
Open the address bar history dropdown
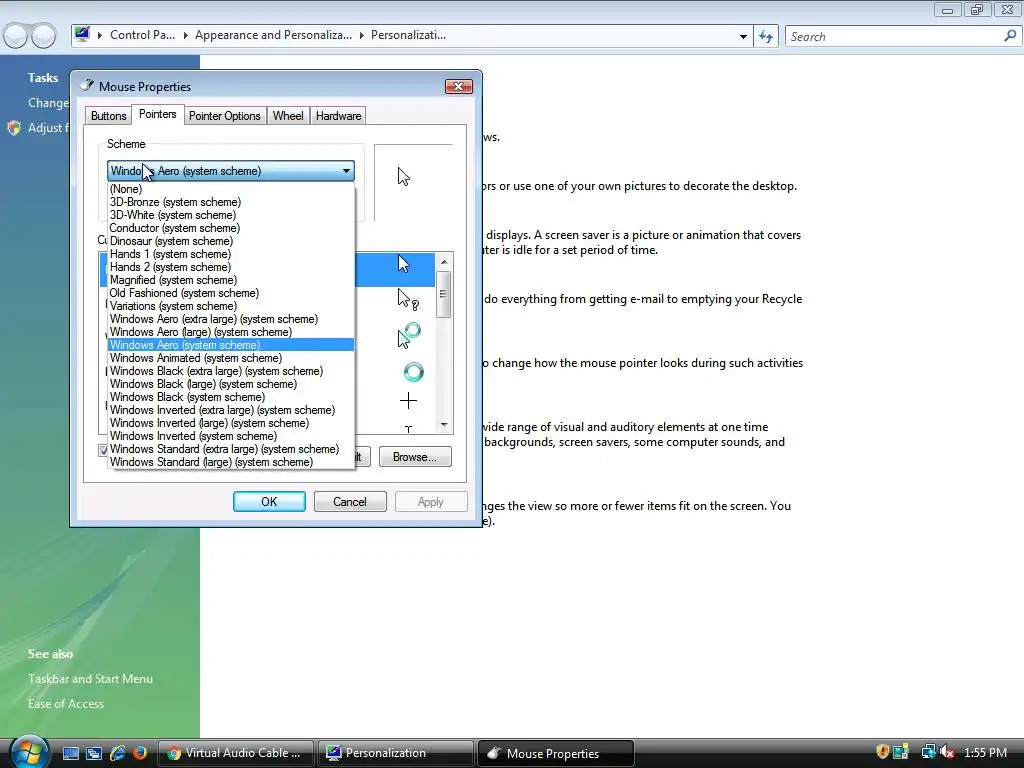click(x=743, y=37)
